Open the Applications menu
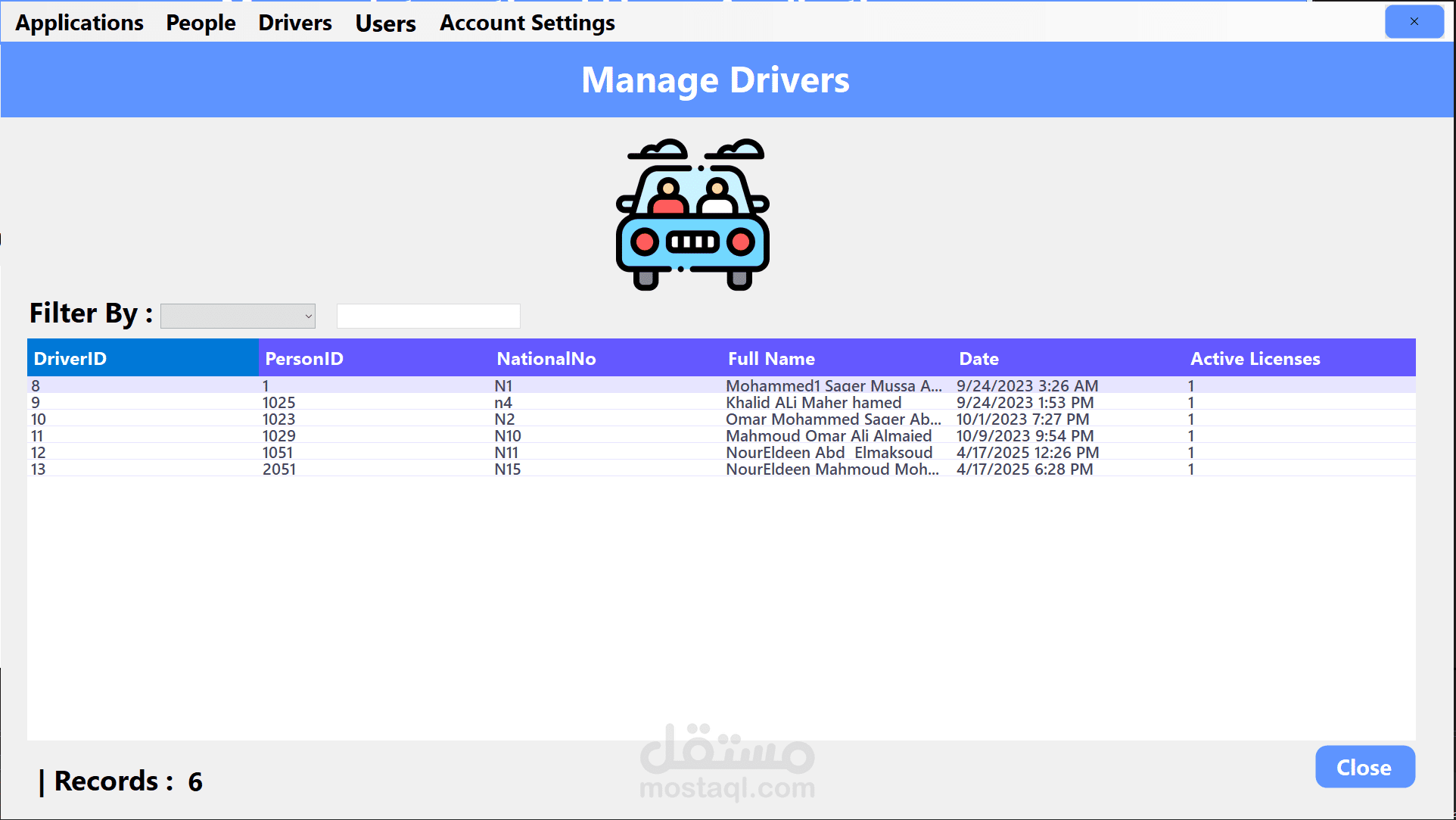The image size is (1456, 820). pos(79,23)
